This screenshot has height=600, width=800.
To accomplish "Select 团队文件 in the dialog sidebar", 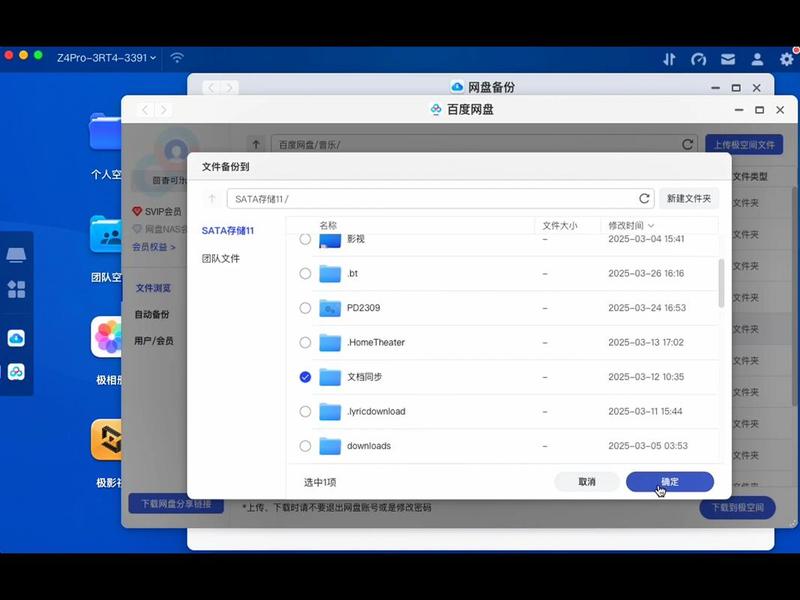I will [x=220, y=259].
